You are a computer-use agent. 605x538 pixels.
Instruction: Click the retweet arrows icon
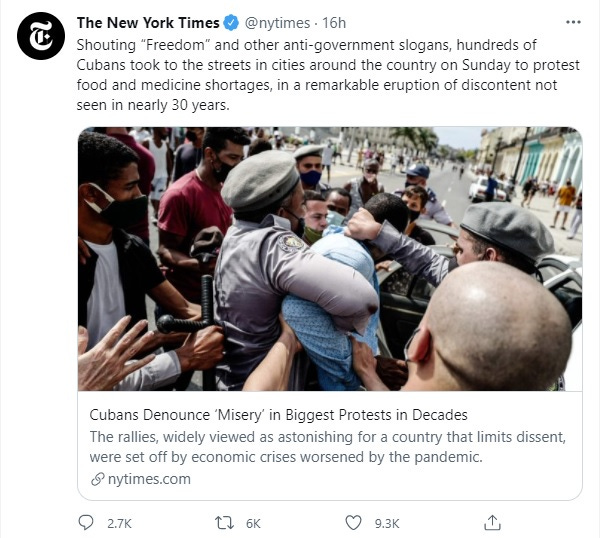[x=224, y=523]
